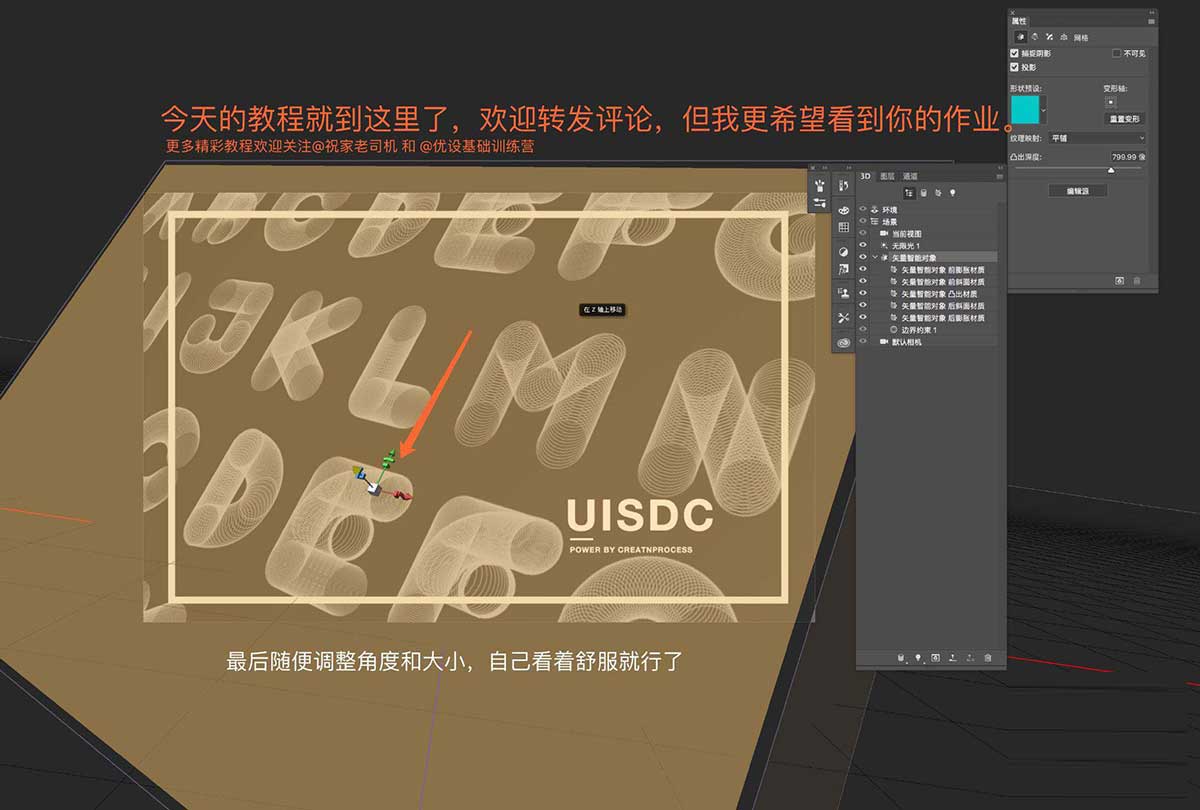This screenshot has height=810, width=1200.
Task: Select the Deform icon in Properties panel
Action: [x=1035, y=37]
